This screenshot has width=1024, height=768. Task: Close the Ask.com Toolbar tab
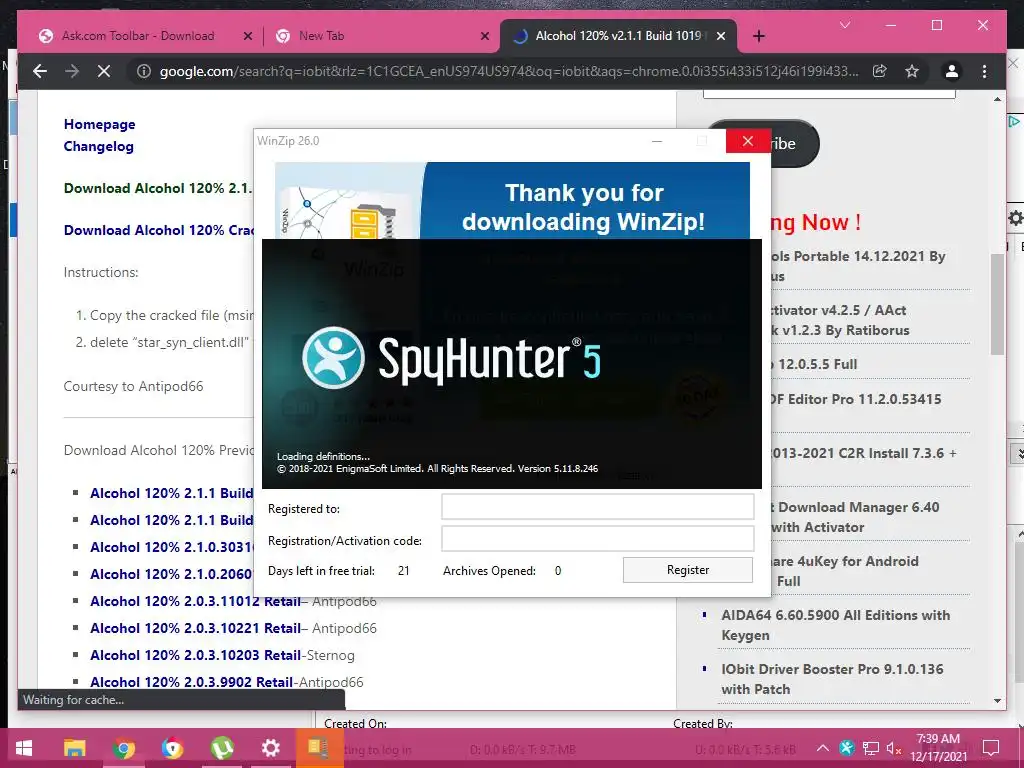(x=248, y=36)
